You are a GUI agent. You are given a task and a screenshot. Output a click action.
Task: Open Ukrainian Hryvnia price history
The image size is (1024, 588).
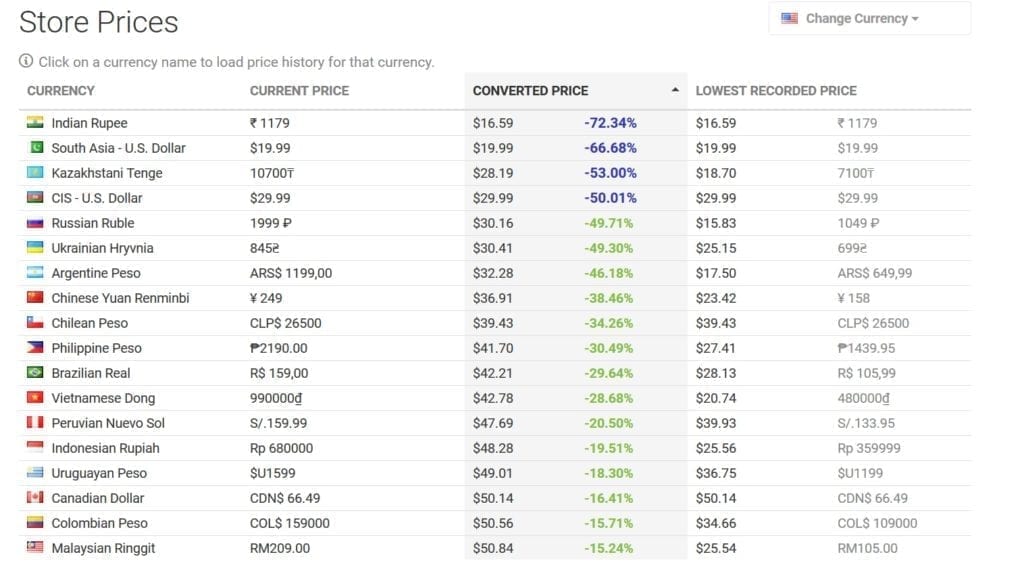[102, 248]
